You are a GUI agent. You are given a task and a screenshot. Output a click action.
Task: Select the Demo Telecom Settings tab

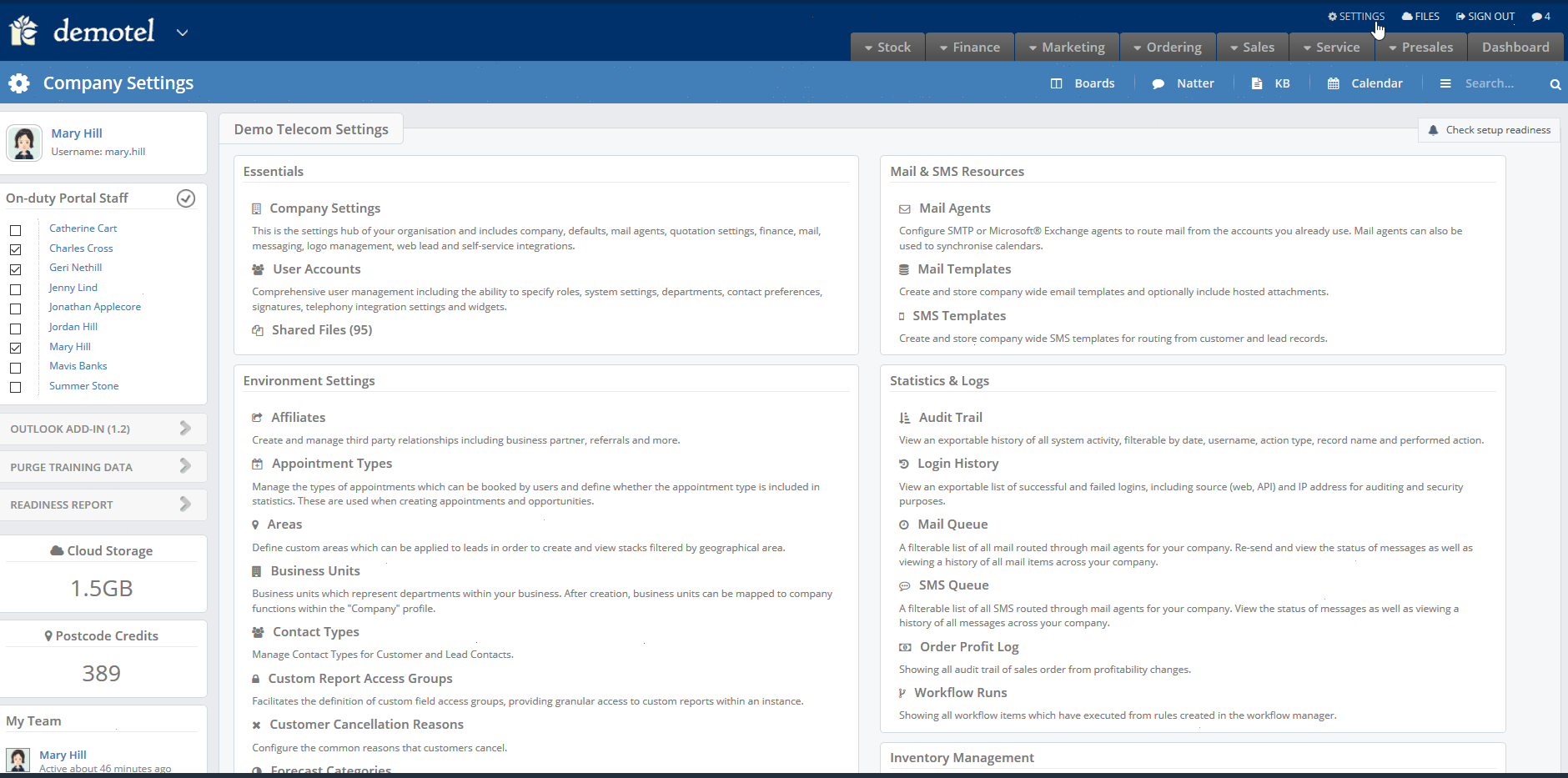pos(311,129)
